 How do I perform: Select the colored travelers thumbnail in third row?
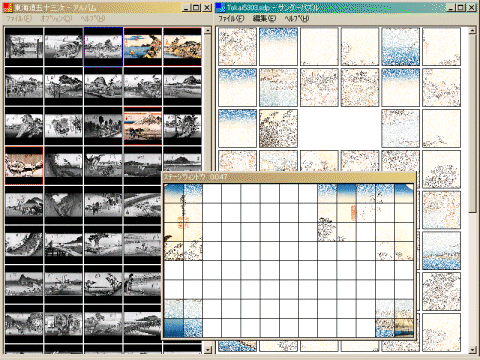click(143, 126)
